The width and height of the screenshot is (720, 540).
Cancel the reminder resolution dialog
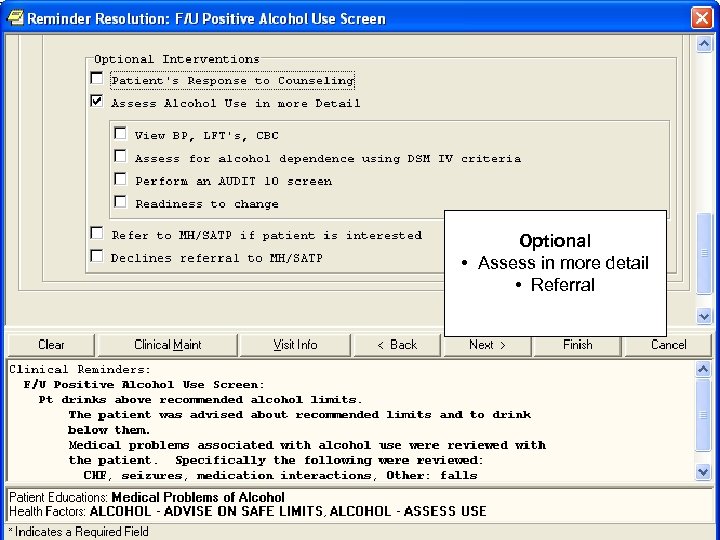tap(668, 345)
